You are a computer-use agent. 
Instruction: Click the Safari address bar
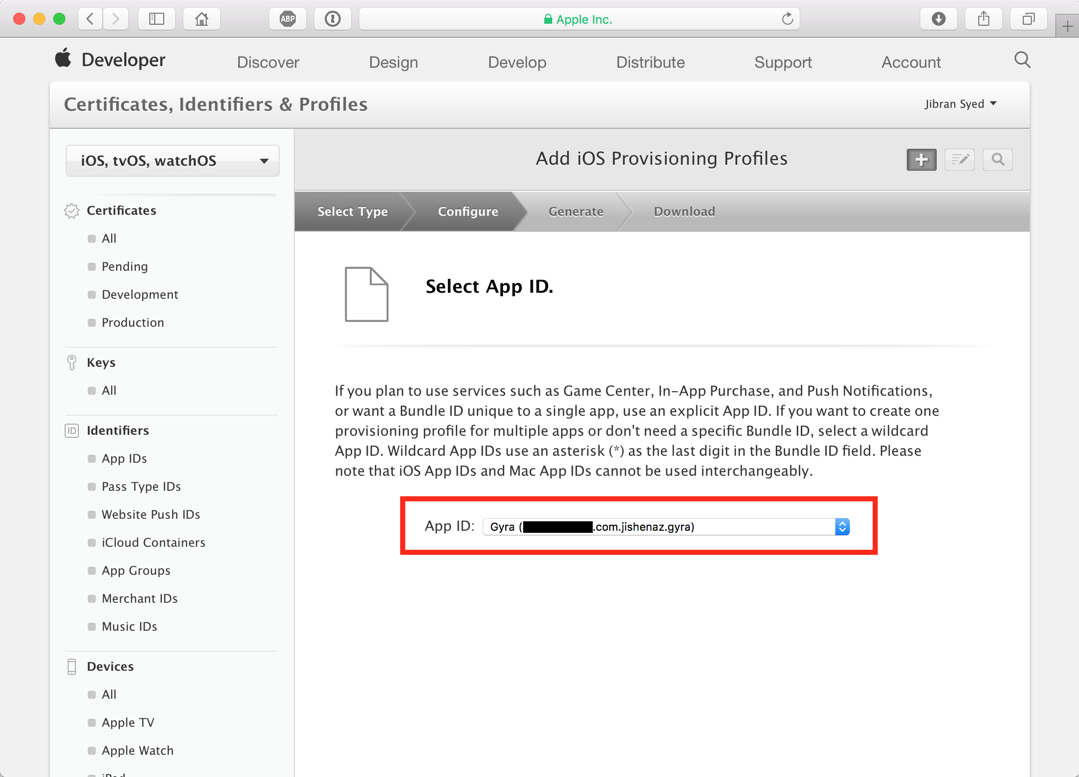pyautogui.click(x=579, y=19)
